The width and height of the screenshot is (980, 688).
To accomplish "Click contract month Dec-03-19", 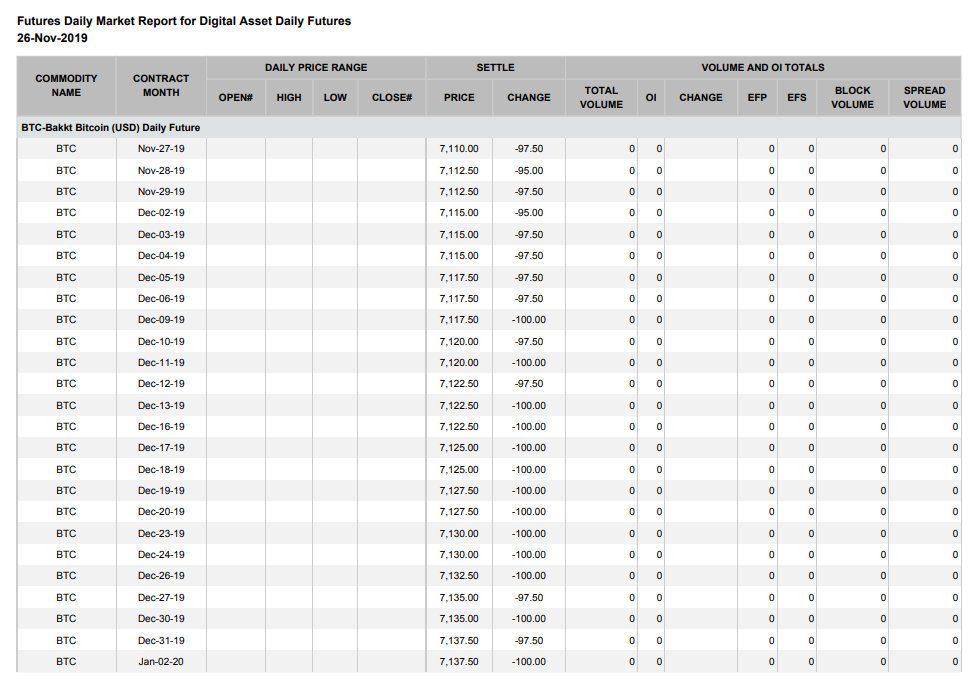I will (x=161, y=234).
